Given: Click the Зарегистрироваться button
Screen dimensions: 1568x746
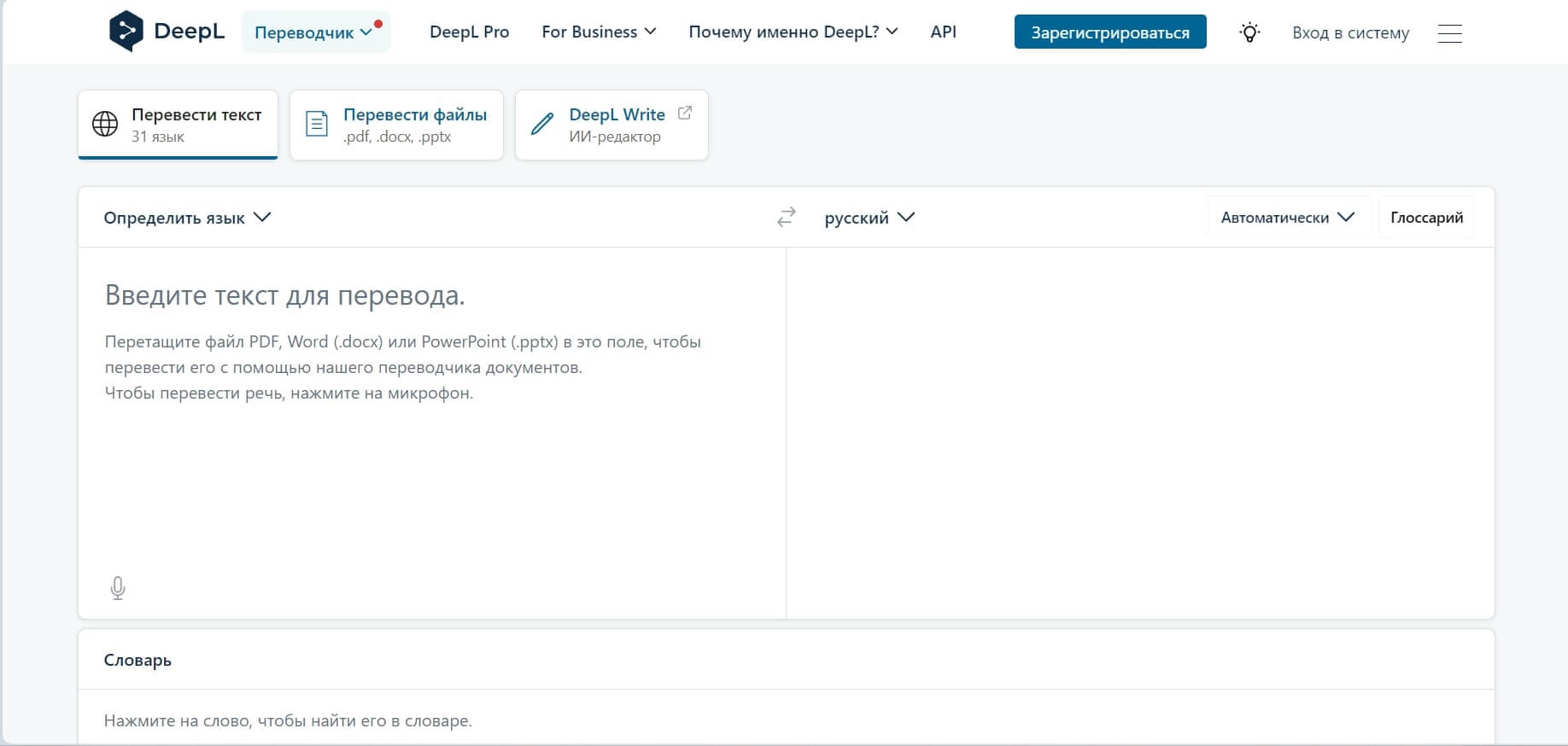Looking at the screenshot, I should 1110,32.
